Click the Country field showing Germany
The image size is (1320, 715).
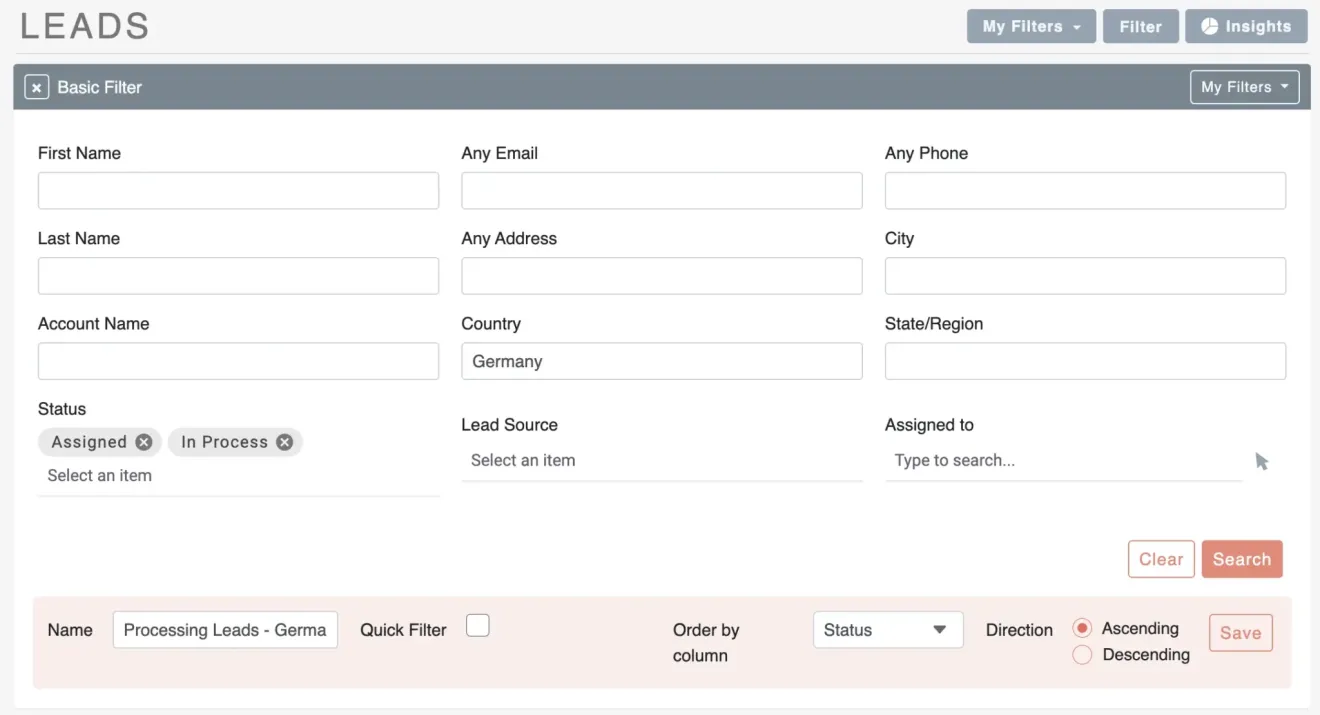662,361
